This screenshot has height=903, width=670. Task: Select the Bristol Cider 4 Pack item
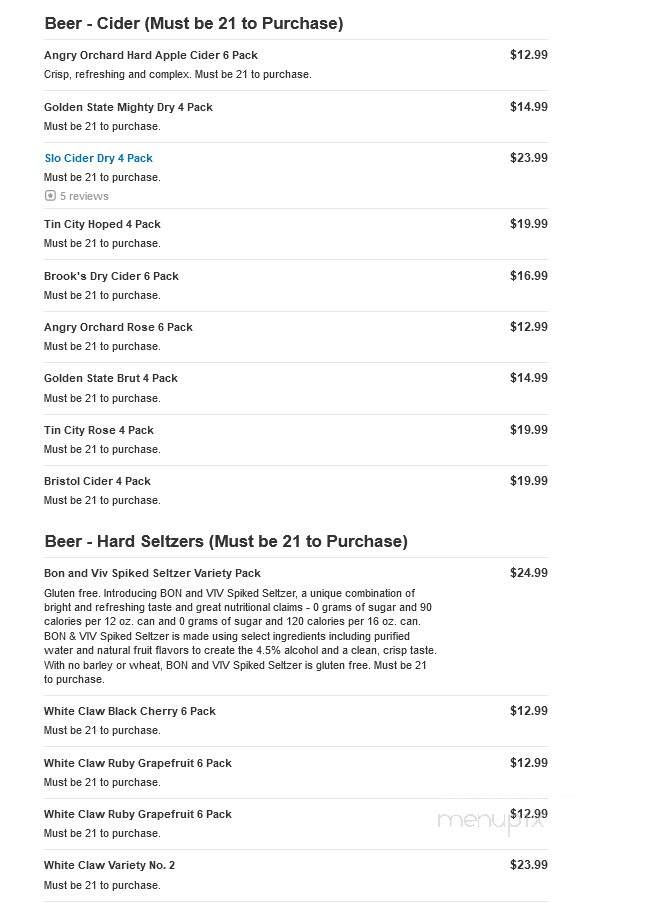click(97, 481)
